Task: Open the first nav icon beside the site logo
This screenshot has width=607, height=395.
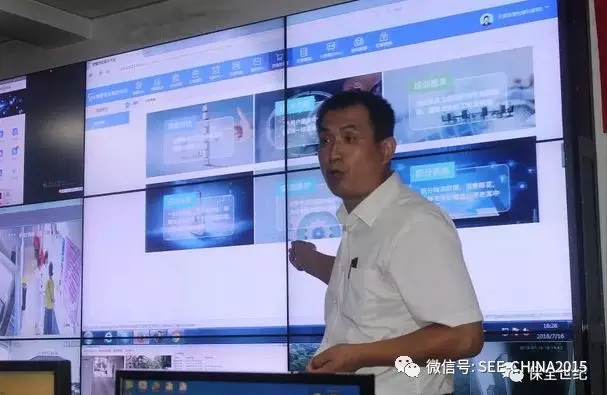Action: pyautogui.click(x=139, y=88)
